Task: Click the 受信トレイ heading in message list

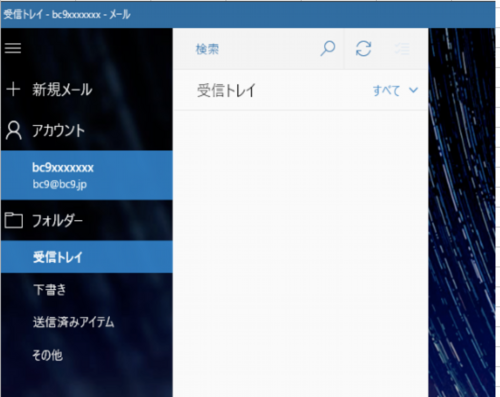Action: click(x=226, y=90)
